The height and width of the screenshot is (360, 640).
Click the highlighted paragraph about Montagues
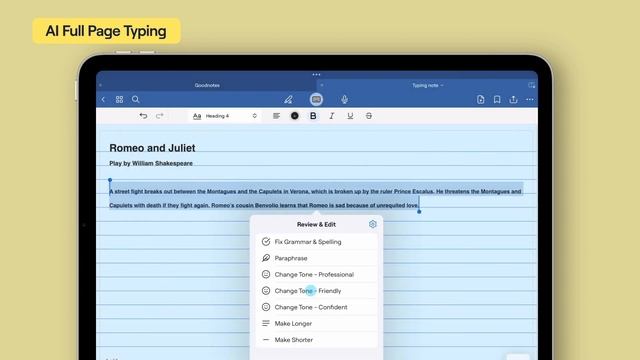(316, 198)
